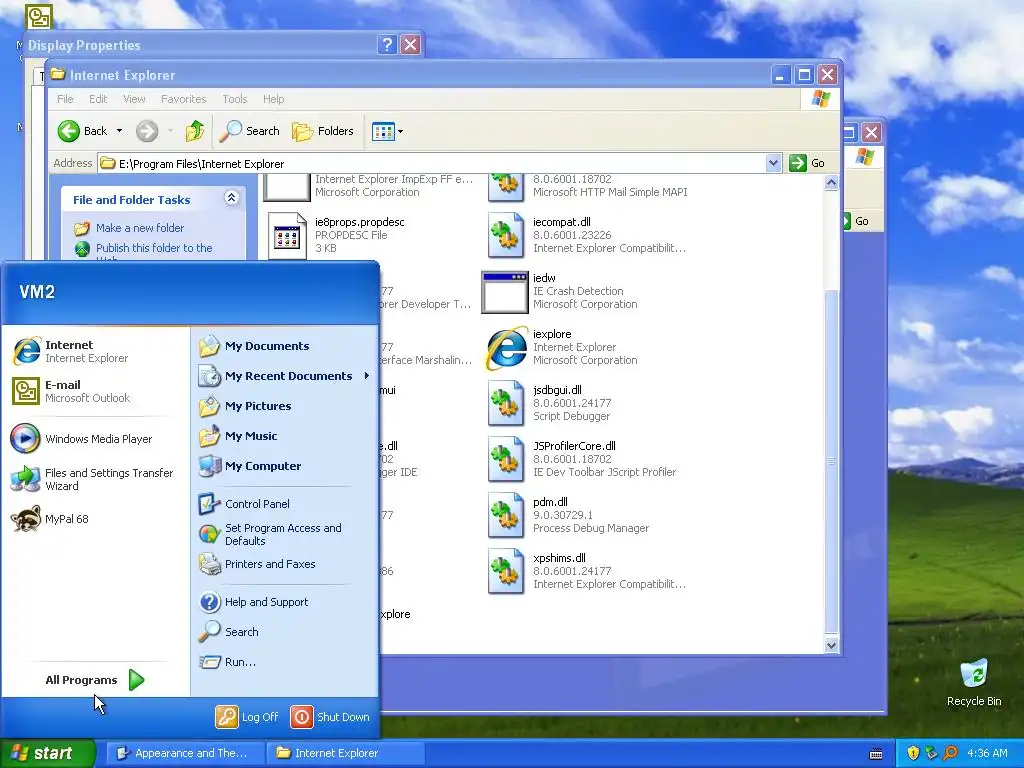Viewport: 1024px width, 768px height.
Task: Click the Search toolbar button
Action: 249,131
